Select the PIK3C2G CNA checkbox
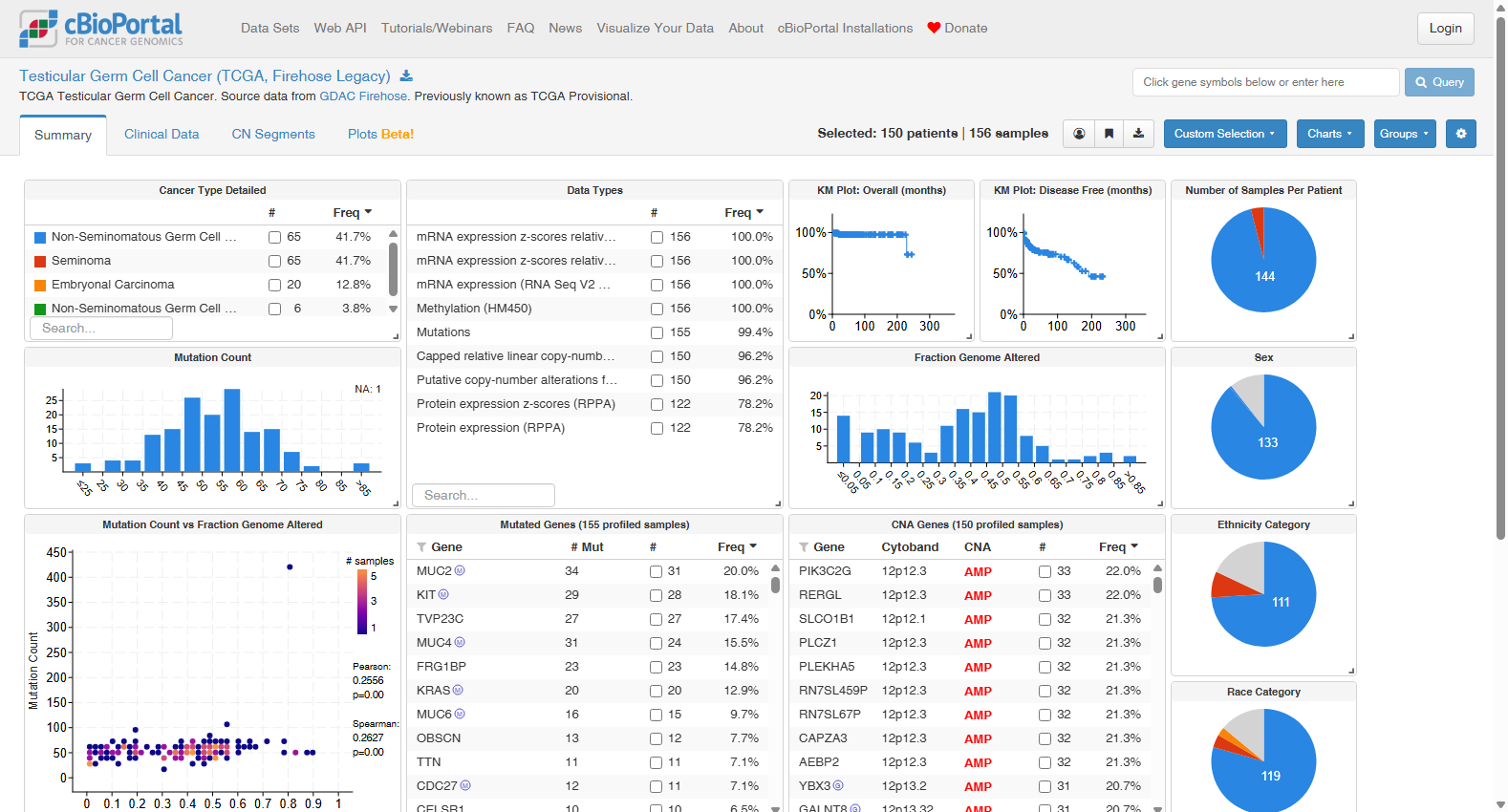Image resolution: width=1508 pixels, height=812 pixels. (1045, 571)
